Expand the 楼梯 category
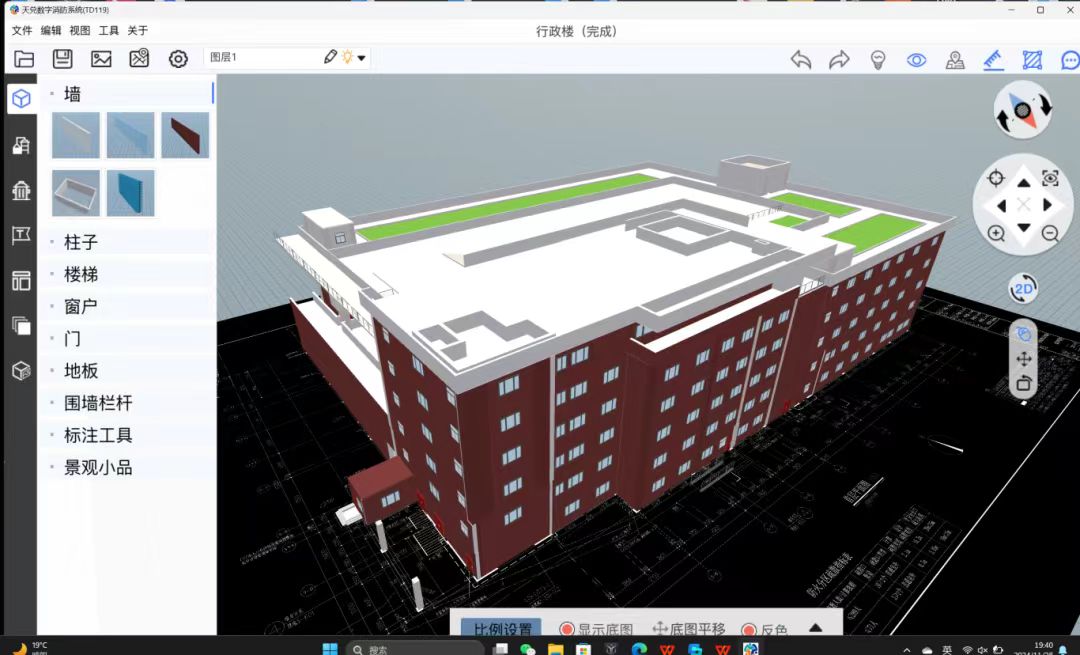Screen dimensions: 1080x655 point(81,274)
